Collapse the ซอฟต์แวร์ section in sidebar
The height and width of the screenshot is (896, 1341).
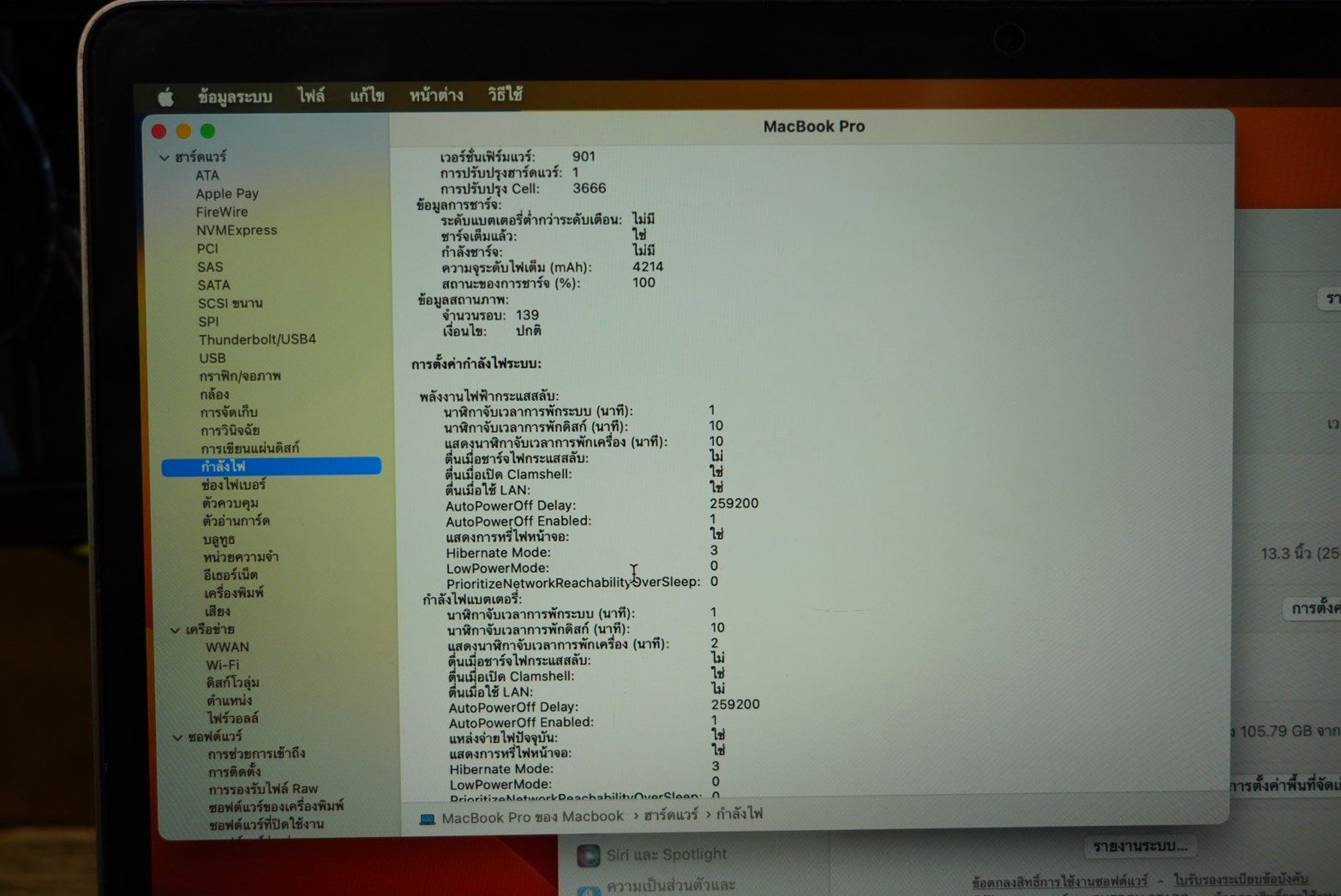point(177,737)
